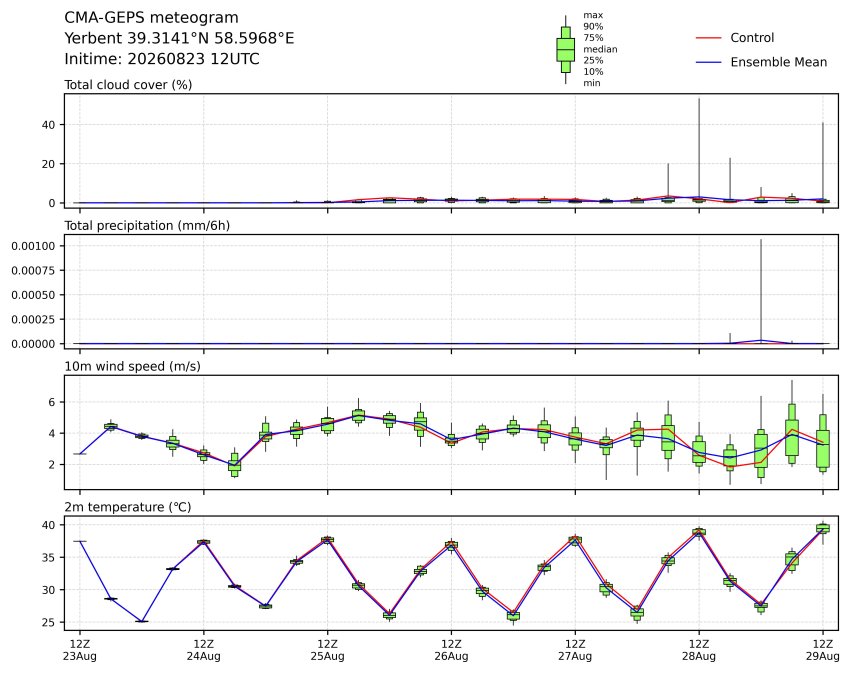Click the red Control legend line sample
Viewport: 851px width, 673px height.
[708, 38]
